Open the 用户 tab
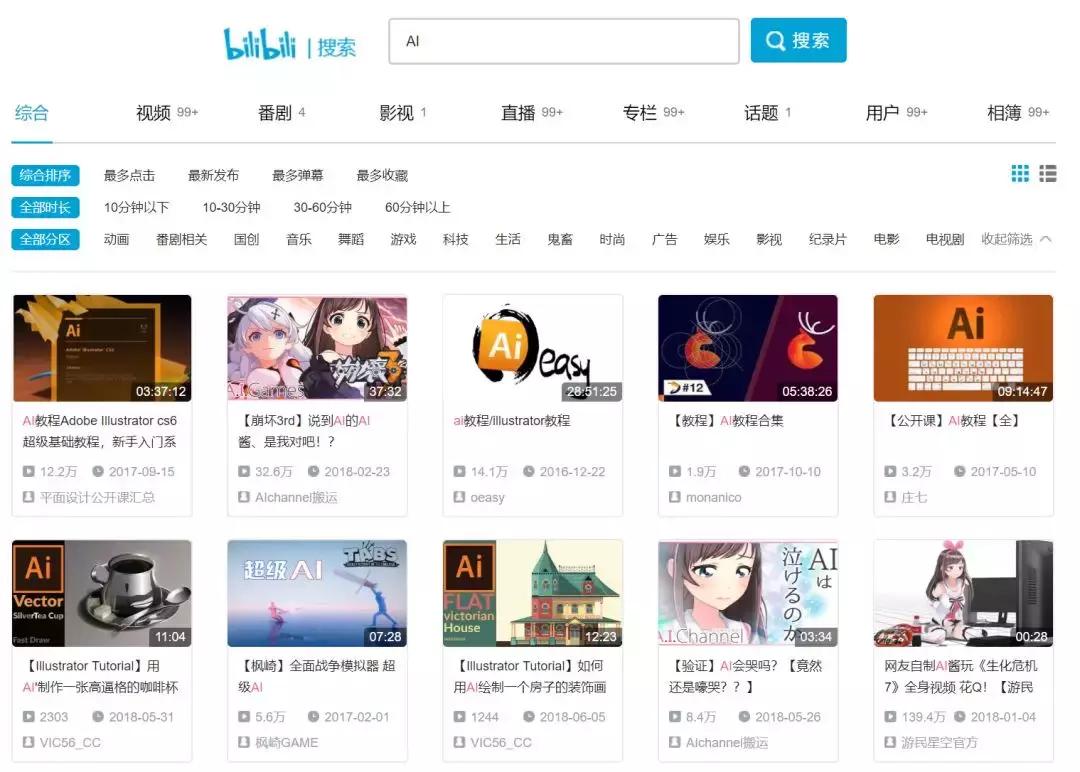 pos(882,112)
